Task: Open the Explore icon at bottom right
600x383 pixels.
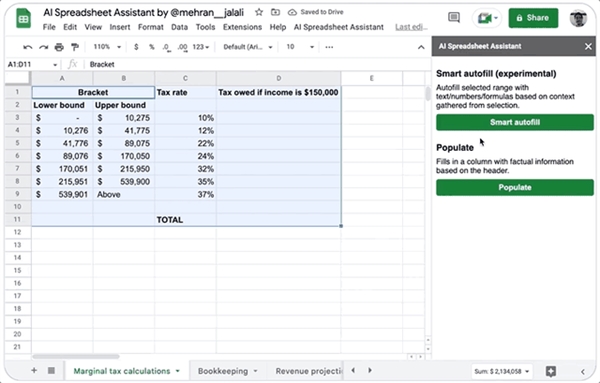Action: point(551,371)
